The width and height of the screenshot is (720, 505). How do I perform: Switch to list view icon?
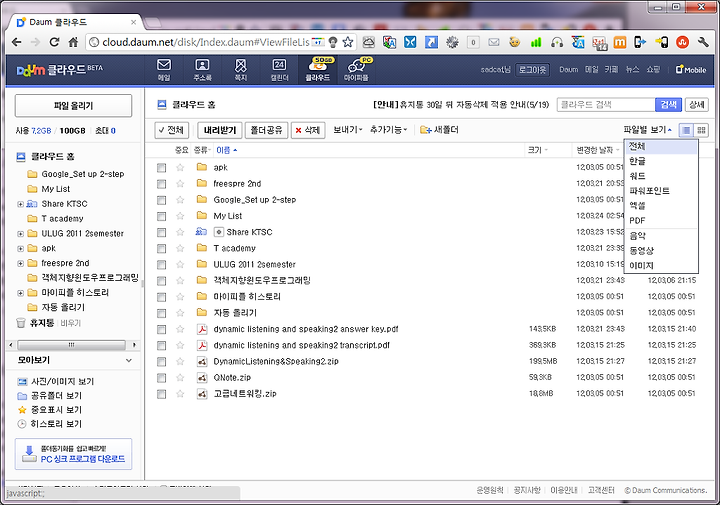pyautogui.click(x=686, y=130)
